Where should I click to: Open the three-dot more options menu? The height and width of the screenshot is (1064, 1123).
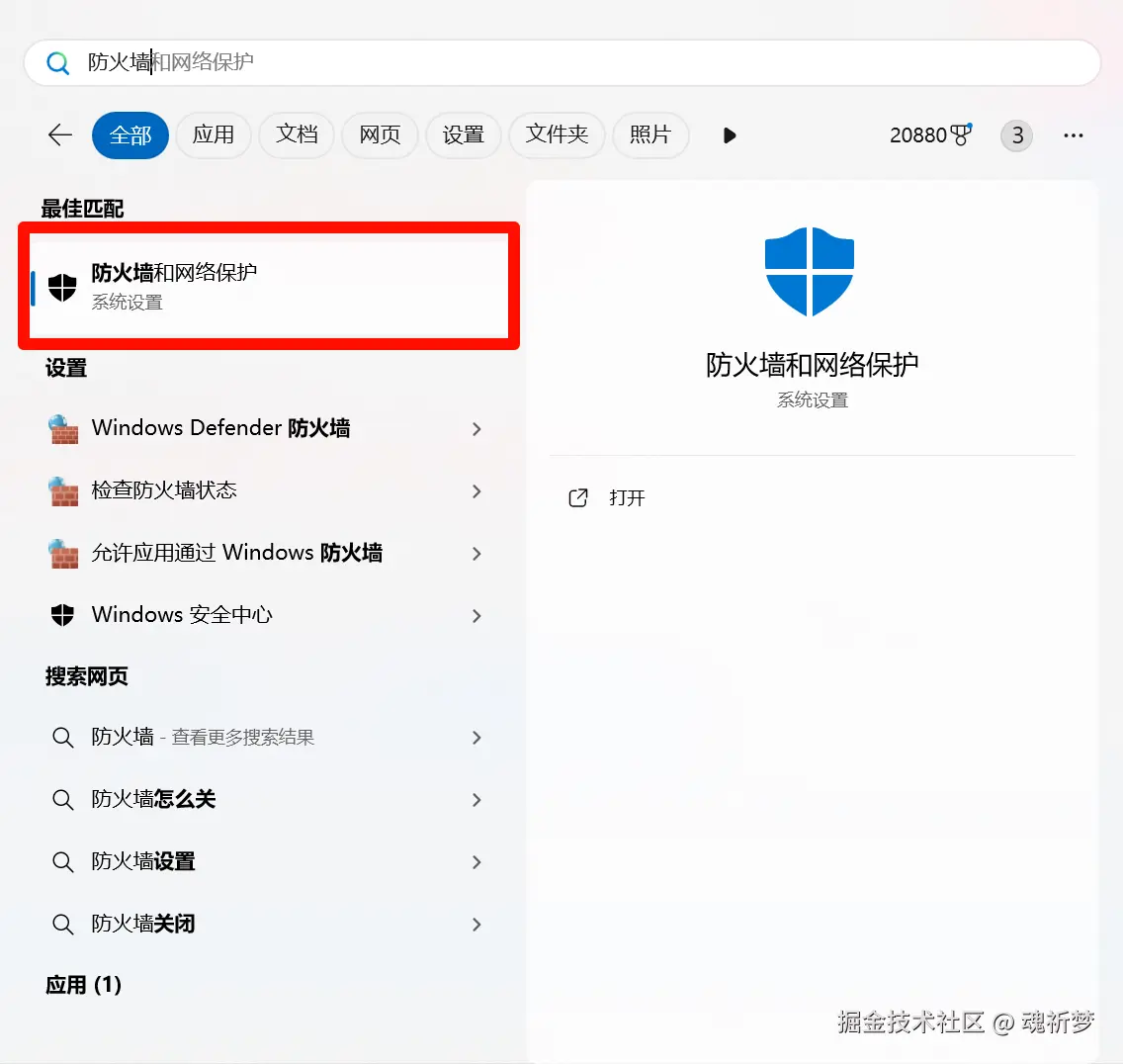coord(1073,135)
